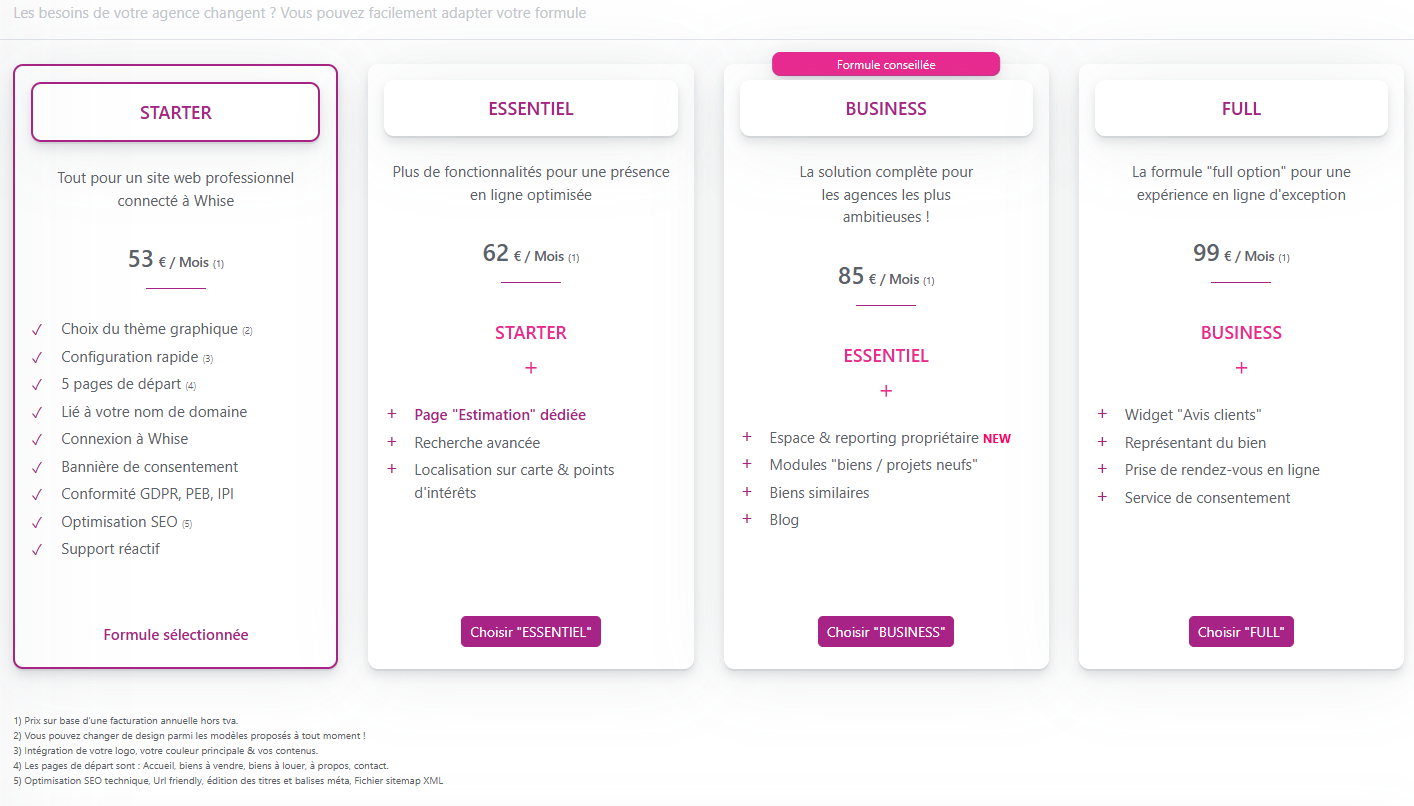Click the plus icon next to "Biens similaires"

[x=747, y=492]
